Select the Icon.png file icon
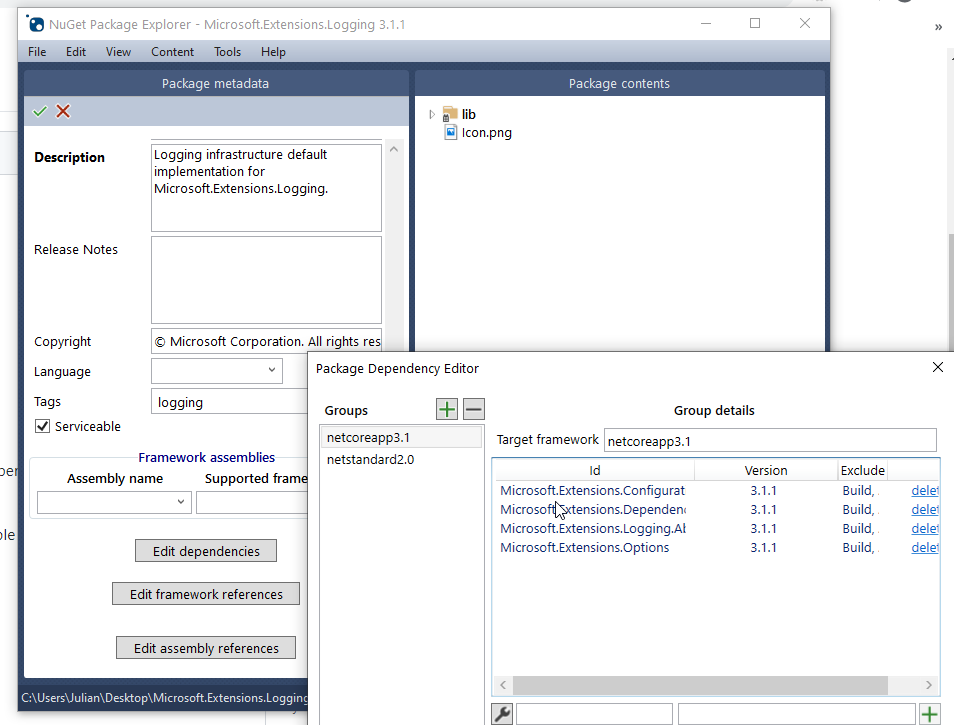This screenshot has height=725, width=954. [450, 132]
